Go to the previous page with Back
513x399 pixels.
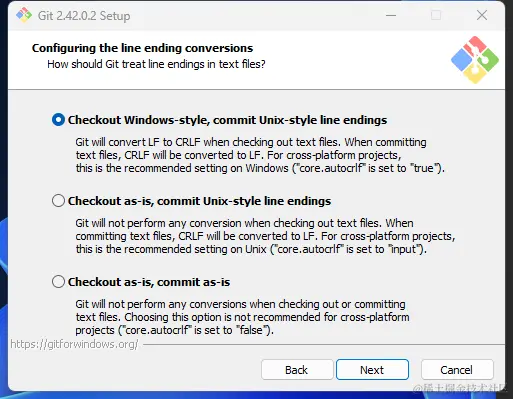point(297,370)
